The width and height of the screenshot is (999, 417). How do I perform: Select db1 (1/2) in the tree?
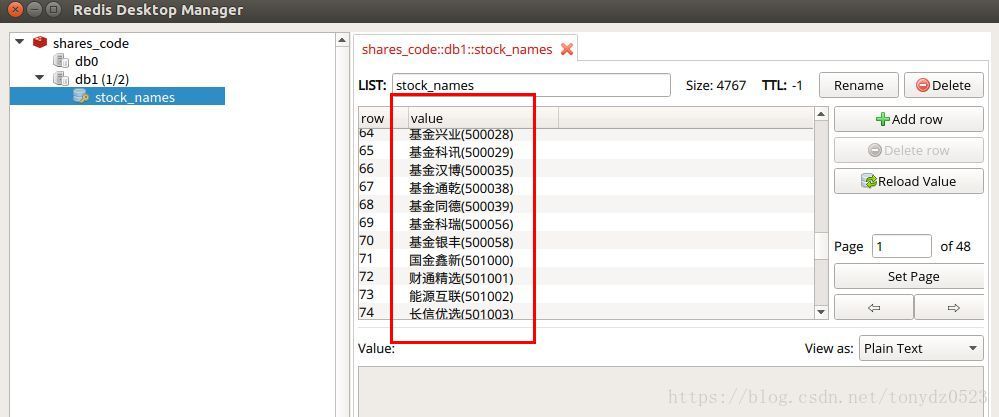coord(102,79)
